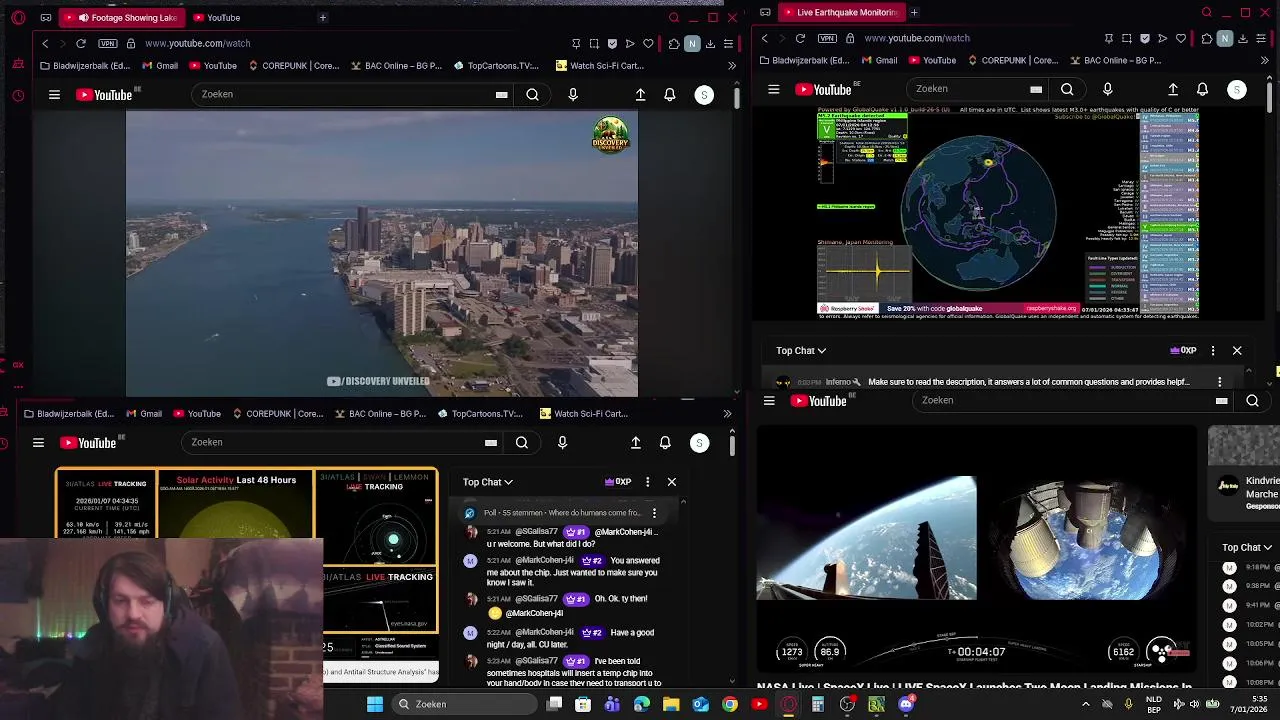Open guide menu in 3I/ATLAS tracking window
Image resolution: width=1280 pixels, height=720 pixels.
[x=38, y=443]
